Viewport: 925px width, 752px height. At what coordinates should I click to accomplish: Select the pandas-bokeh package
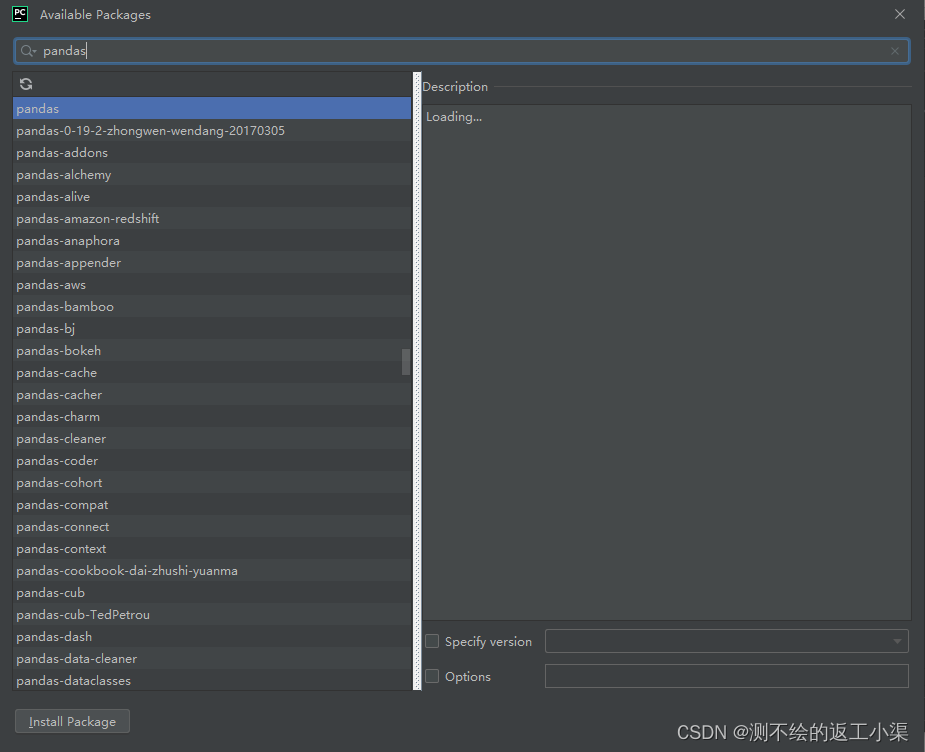212,351
